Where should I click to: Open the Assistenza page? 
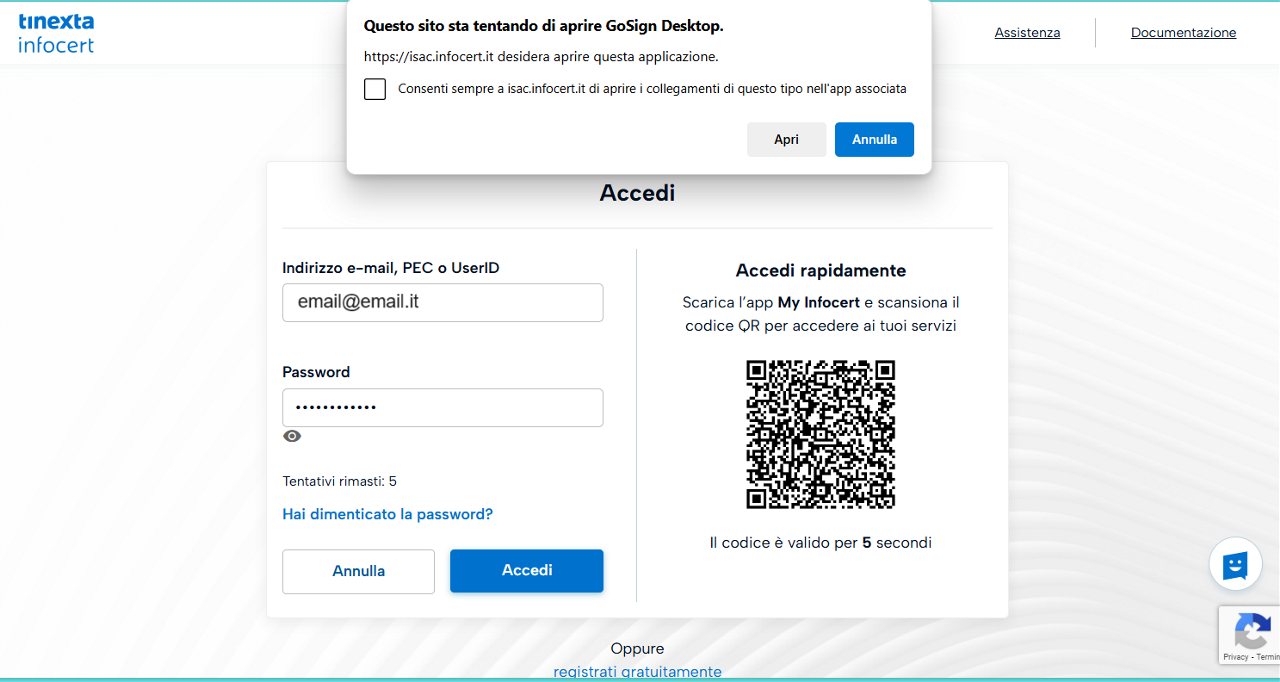point(1027,33)
